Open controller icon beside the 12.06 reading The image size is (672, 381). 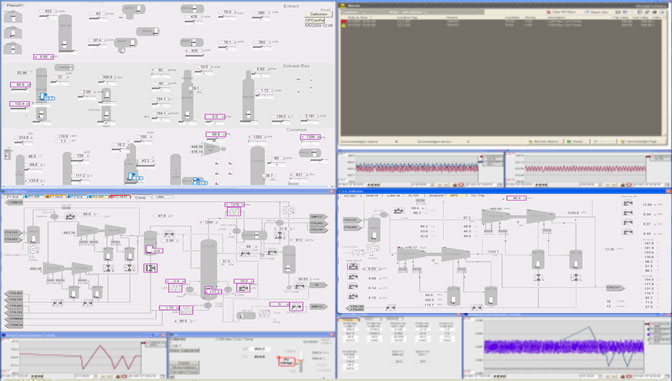pyautogui.click(x=628, y=203)
